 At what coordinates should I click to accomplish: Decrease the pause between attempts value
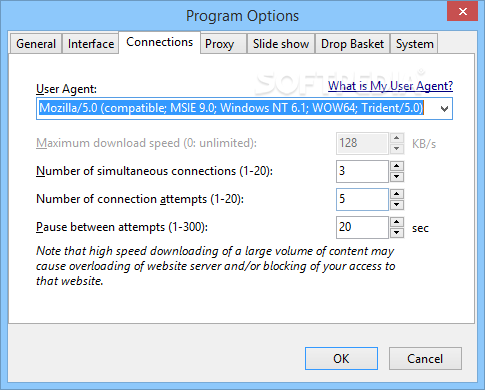[x=397, y=233]
